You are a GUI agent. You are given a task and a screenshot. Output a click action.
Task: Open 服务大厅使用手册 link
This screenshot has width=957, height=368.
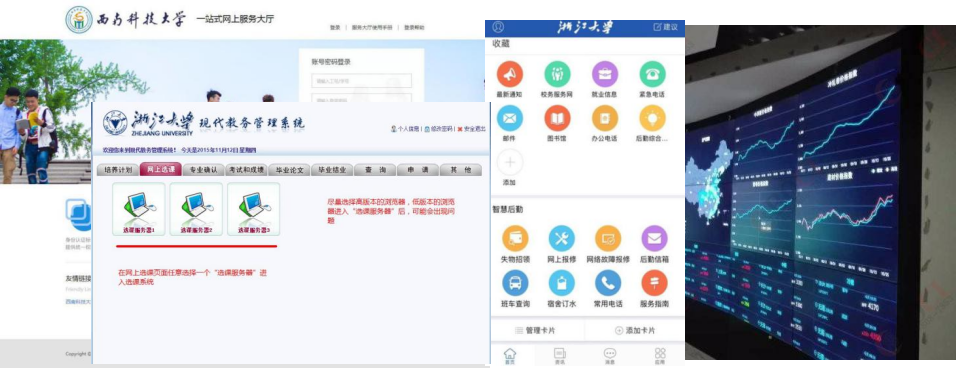[372, 27]
